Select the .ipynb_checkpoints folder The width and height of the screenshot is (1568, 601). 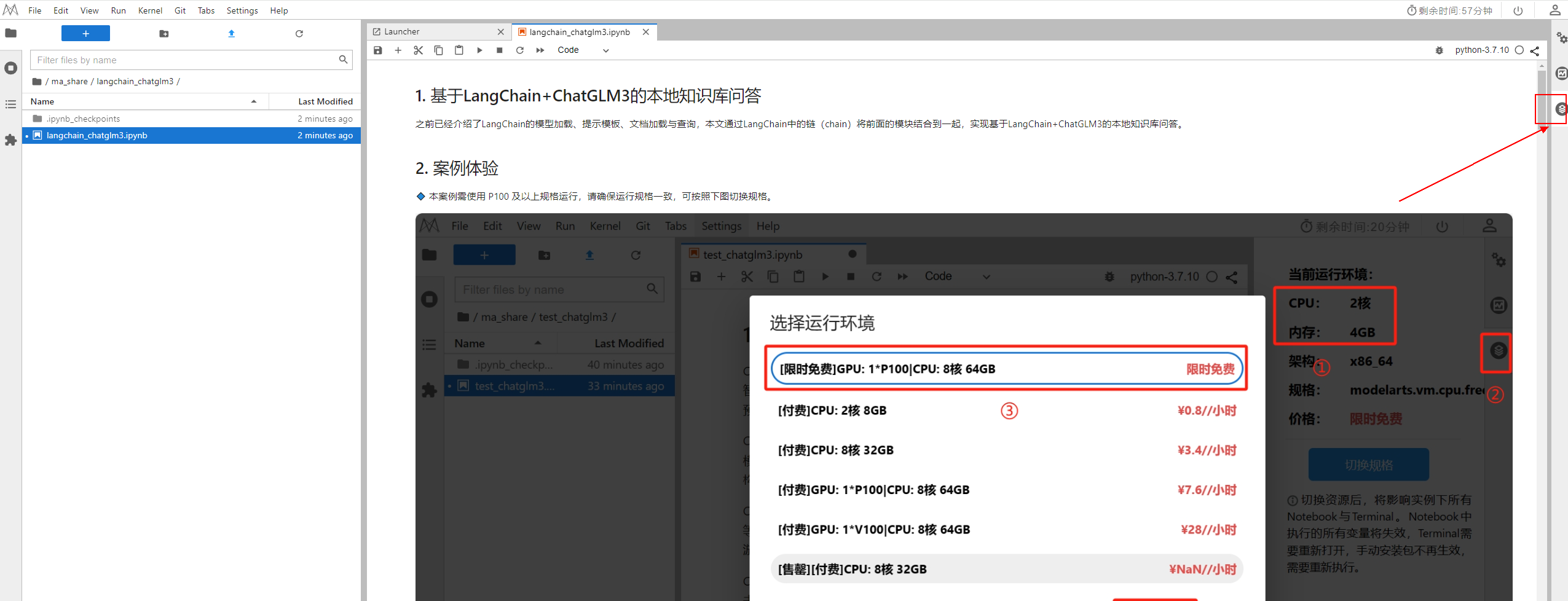click(x=191, y=119)
